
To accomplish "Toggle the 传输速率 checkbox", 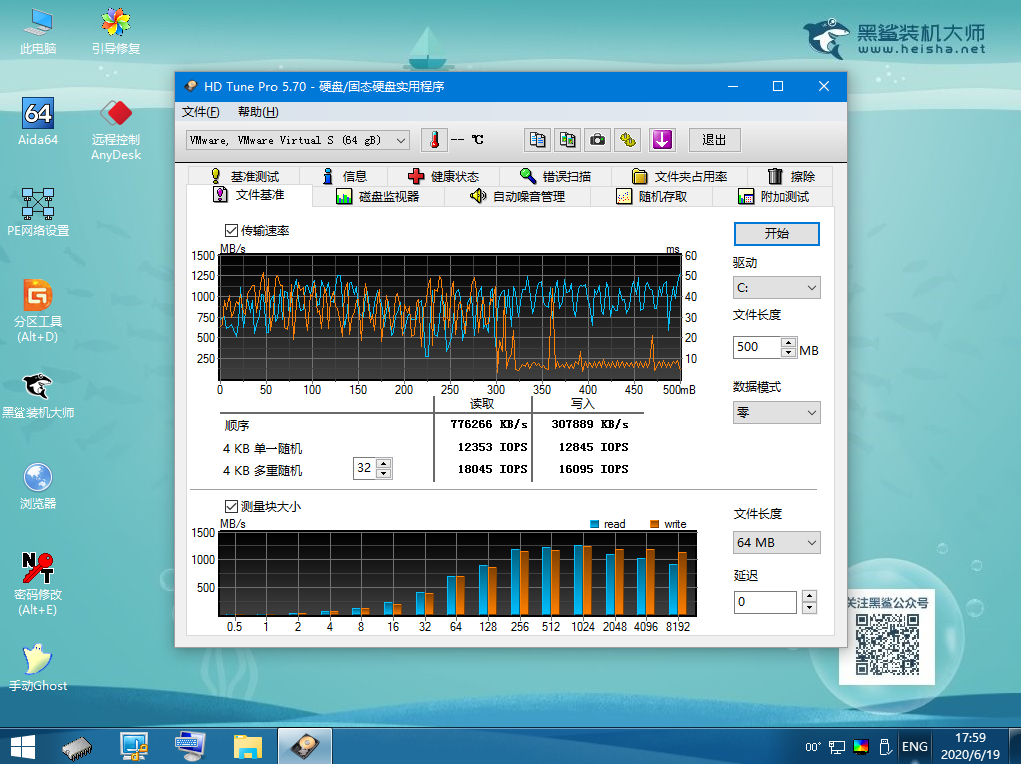I will click(x=231, y=231).
